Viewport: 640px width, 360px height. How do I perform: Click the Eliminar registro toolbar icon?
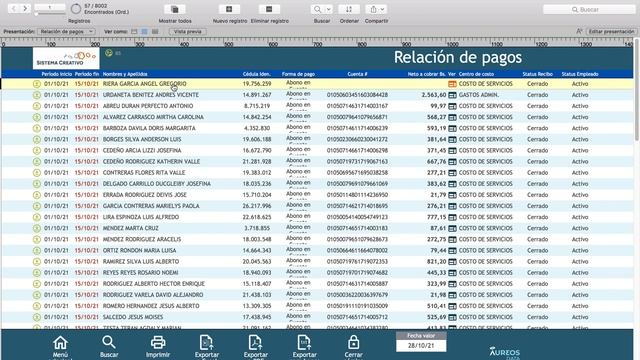point(269,9)
